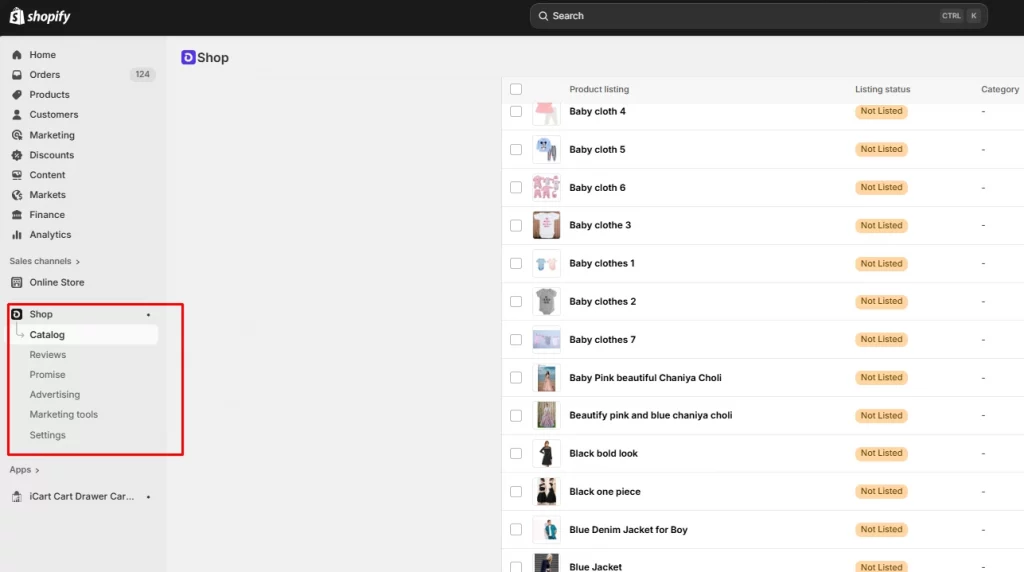Open the Reviews submenu under Shop
The height and width of the screenshot is (572, 1024).
48,355
